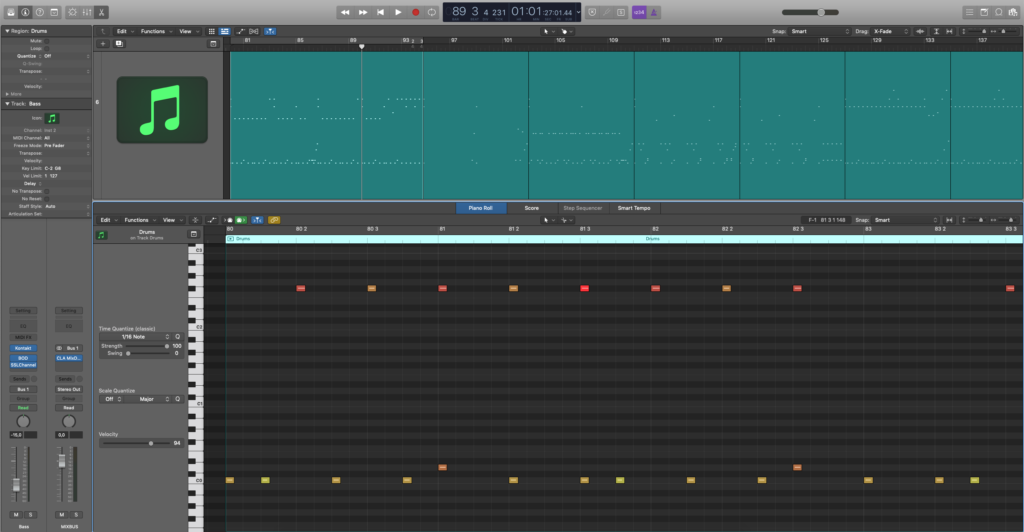Tick the No Transpose checkbox

(x=46, y=191)
